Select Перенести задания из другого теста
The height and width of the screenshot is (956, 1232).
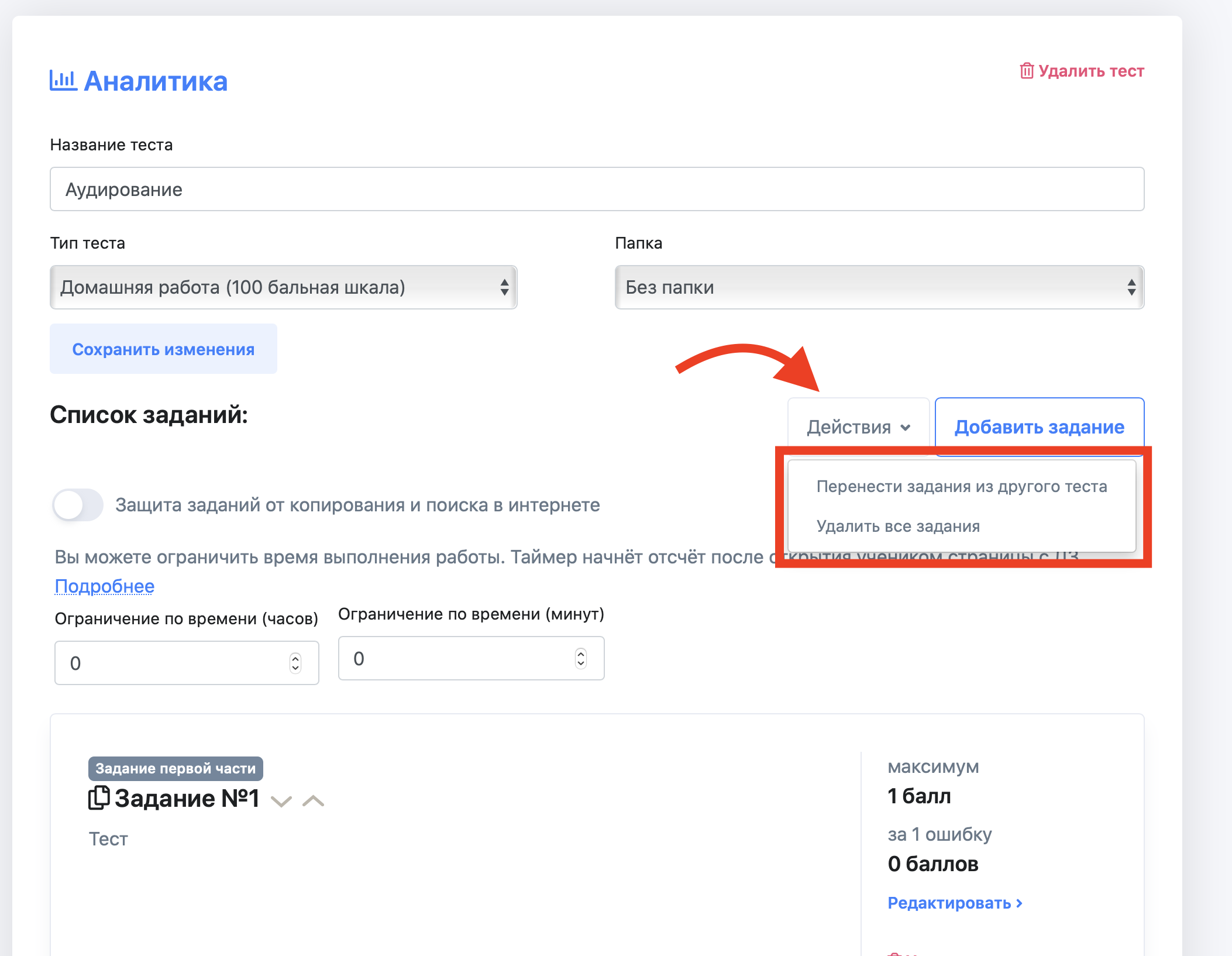(x=961, y=486)
